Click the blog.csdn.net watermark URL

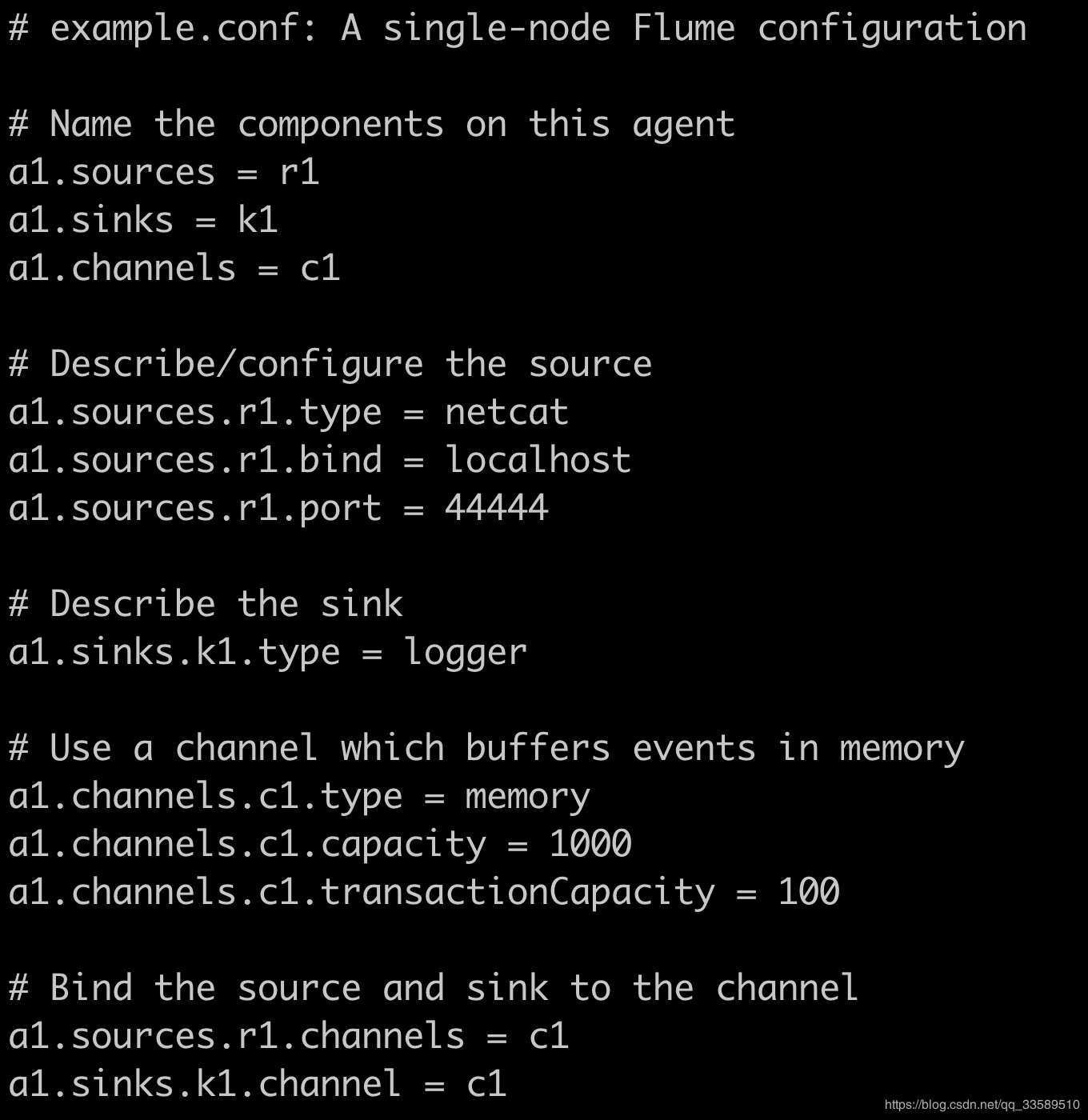(982, 1105)
